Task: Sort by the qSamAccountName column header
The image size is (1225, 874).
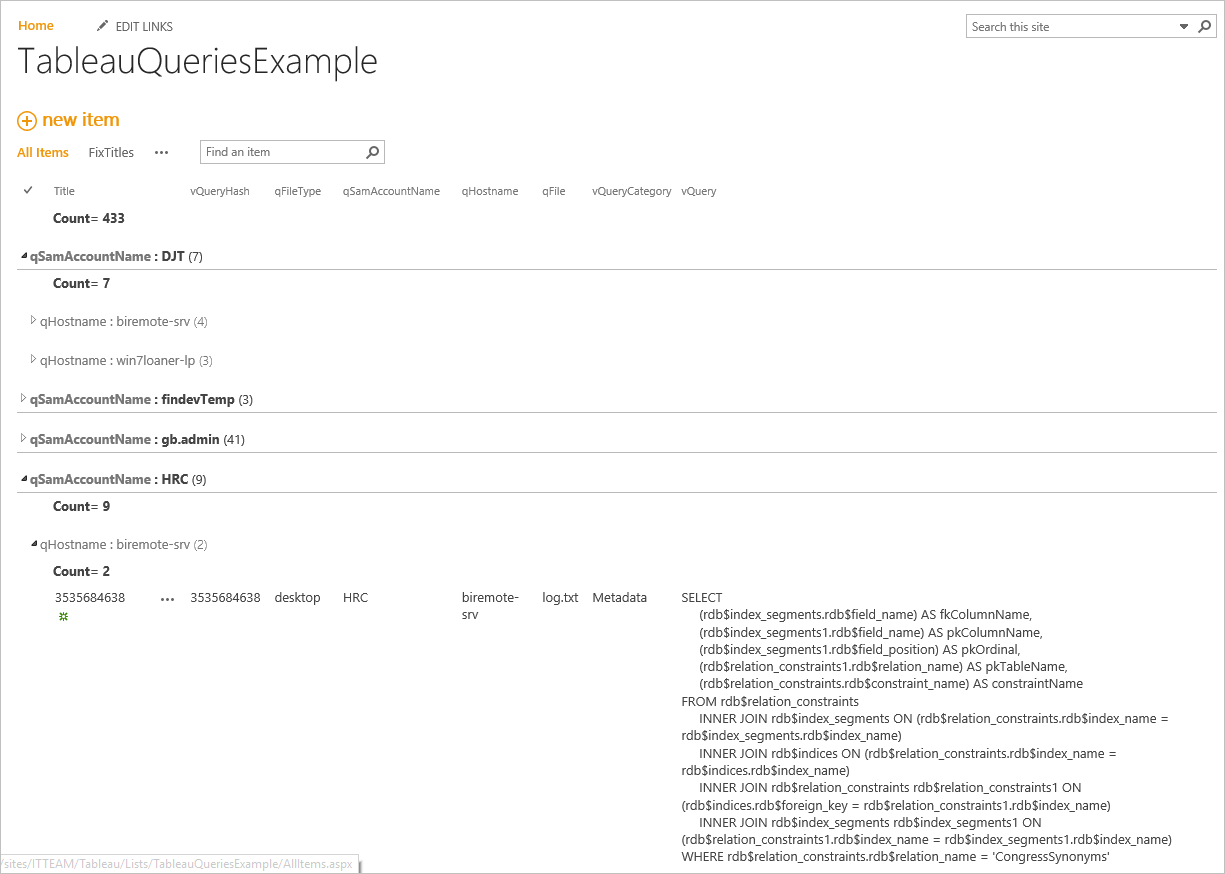Action: 391,191
